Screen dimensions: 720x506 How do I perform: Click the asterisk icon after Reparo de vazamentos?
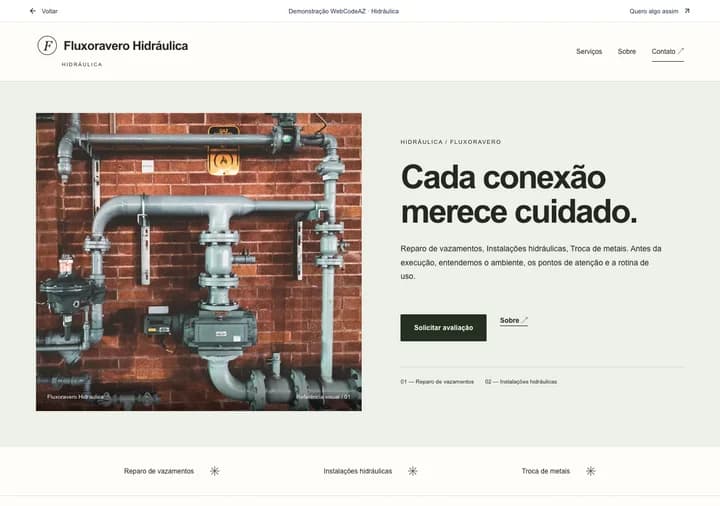(x=214, y=471)
